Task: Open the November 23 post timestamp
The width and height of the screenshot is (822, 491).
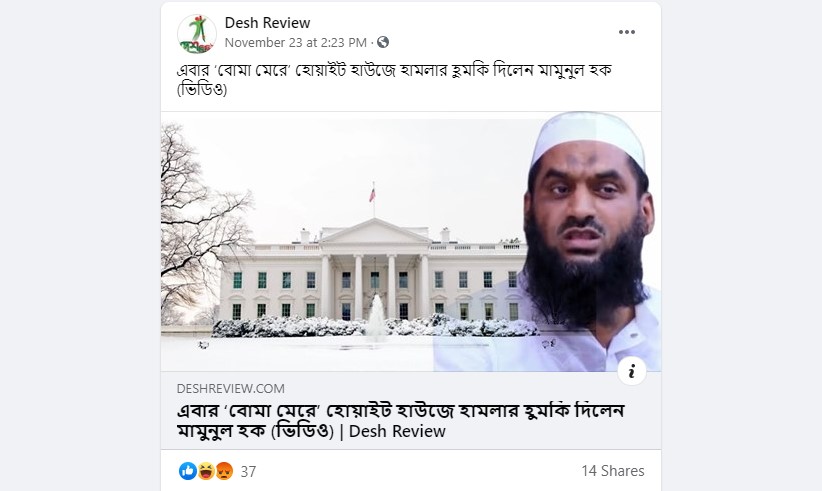Action: (x=296, y=42)
